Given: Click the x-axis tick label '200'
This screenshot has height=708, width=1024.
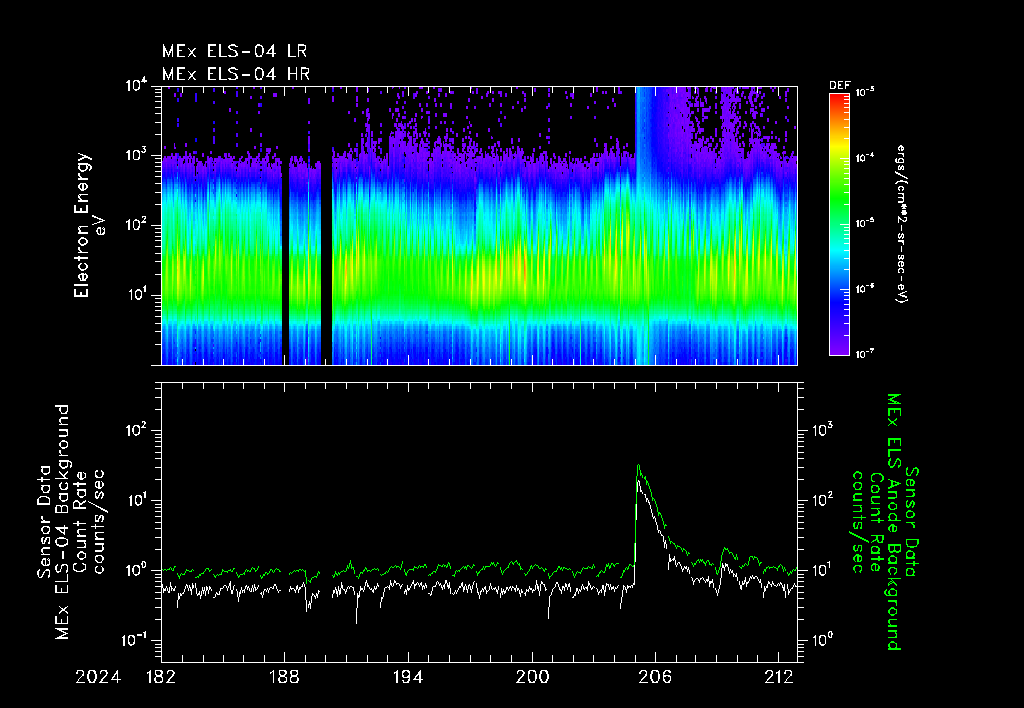Looking at the screenshot, I should 532,677.
